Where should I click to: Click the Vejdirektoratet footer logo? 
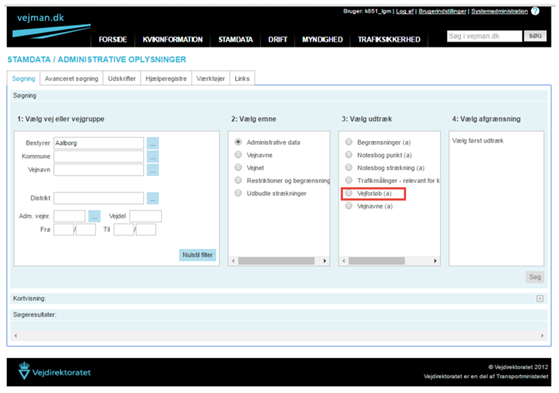(55, 371)
